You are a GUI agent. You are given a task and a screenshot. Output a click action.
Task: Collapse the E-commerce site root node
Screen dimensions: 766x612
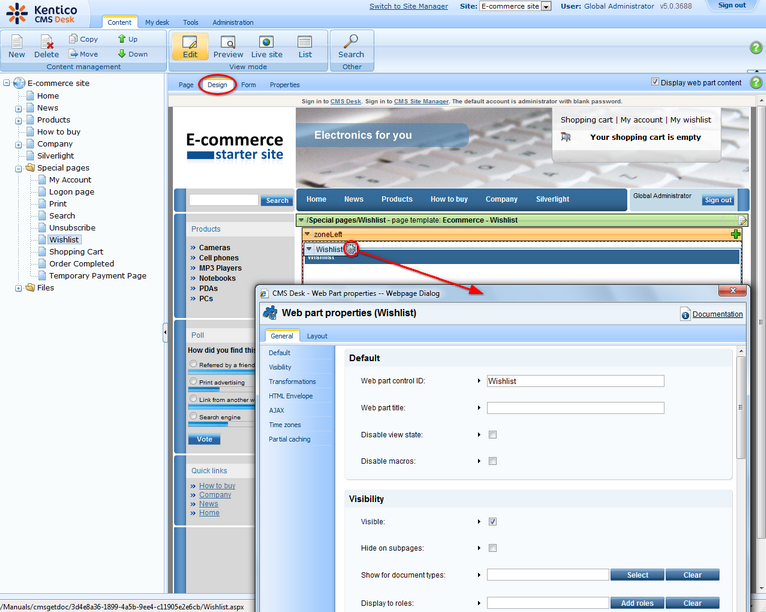(x=6, y=83)
